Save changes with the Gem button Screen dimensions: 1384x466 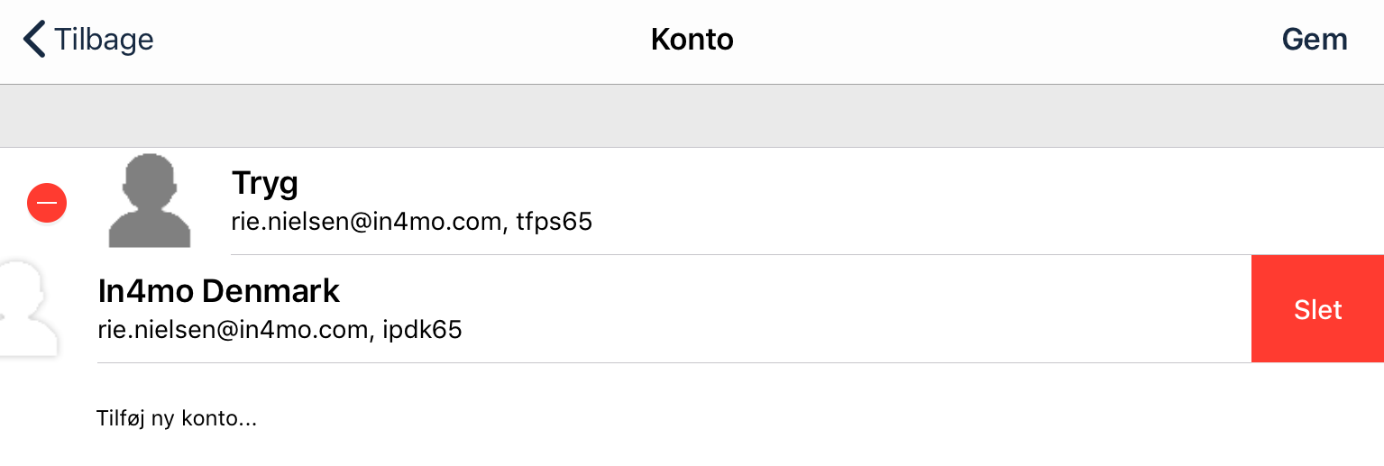click(1314, 40)
